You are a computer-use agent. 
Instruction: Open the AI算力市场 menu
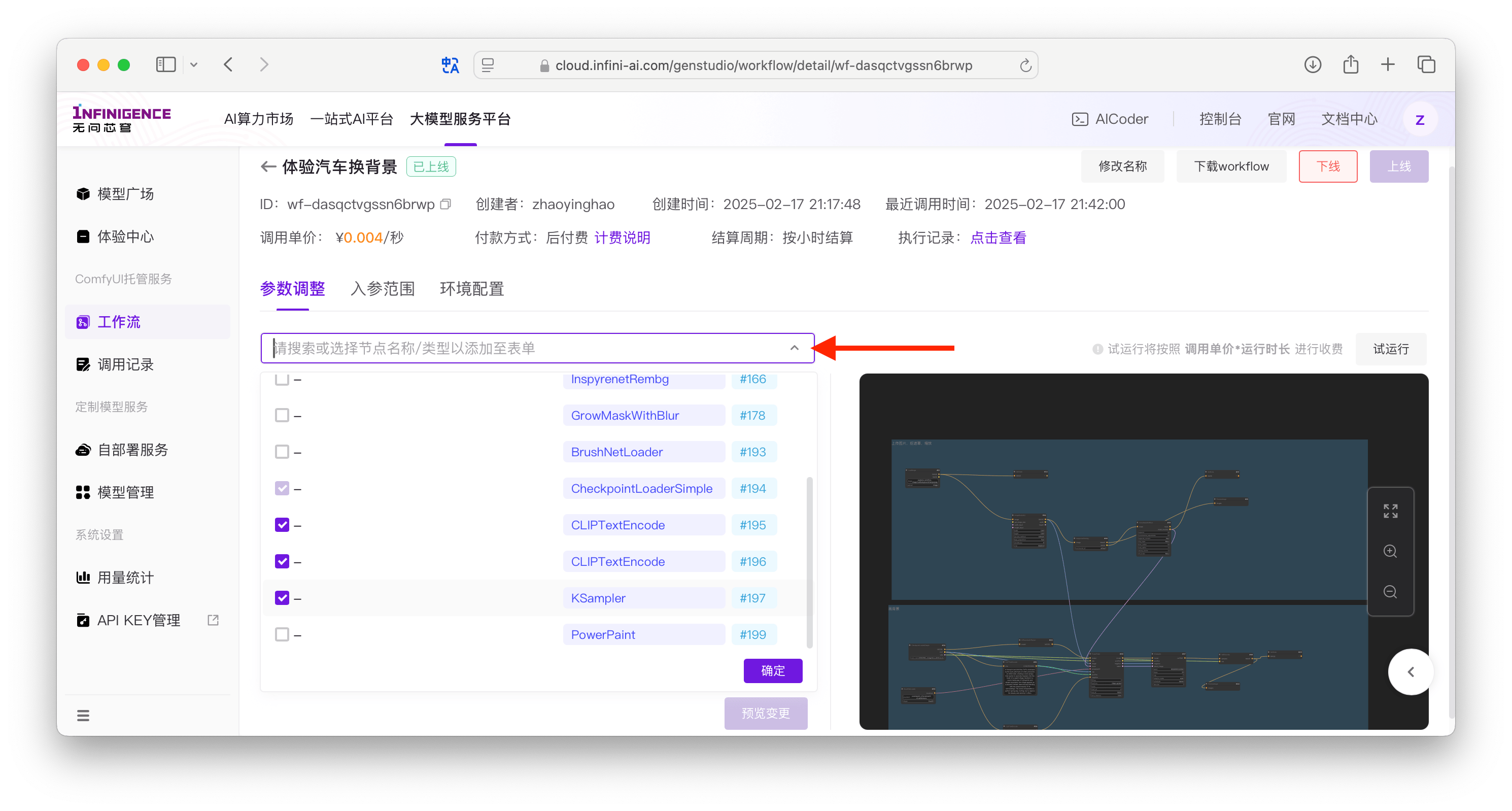point(258,119)
